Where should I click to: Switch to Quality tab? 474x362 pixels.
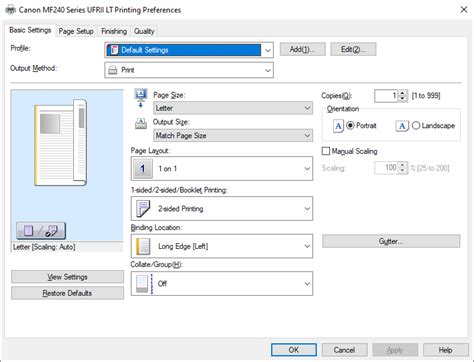[x=144, y=31]
